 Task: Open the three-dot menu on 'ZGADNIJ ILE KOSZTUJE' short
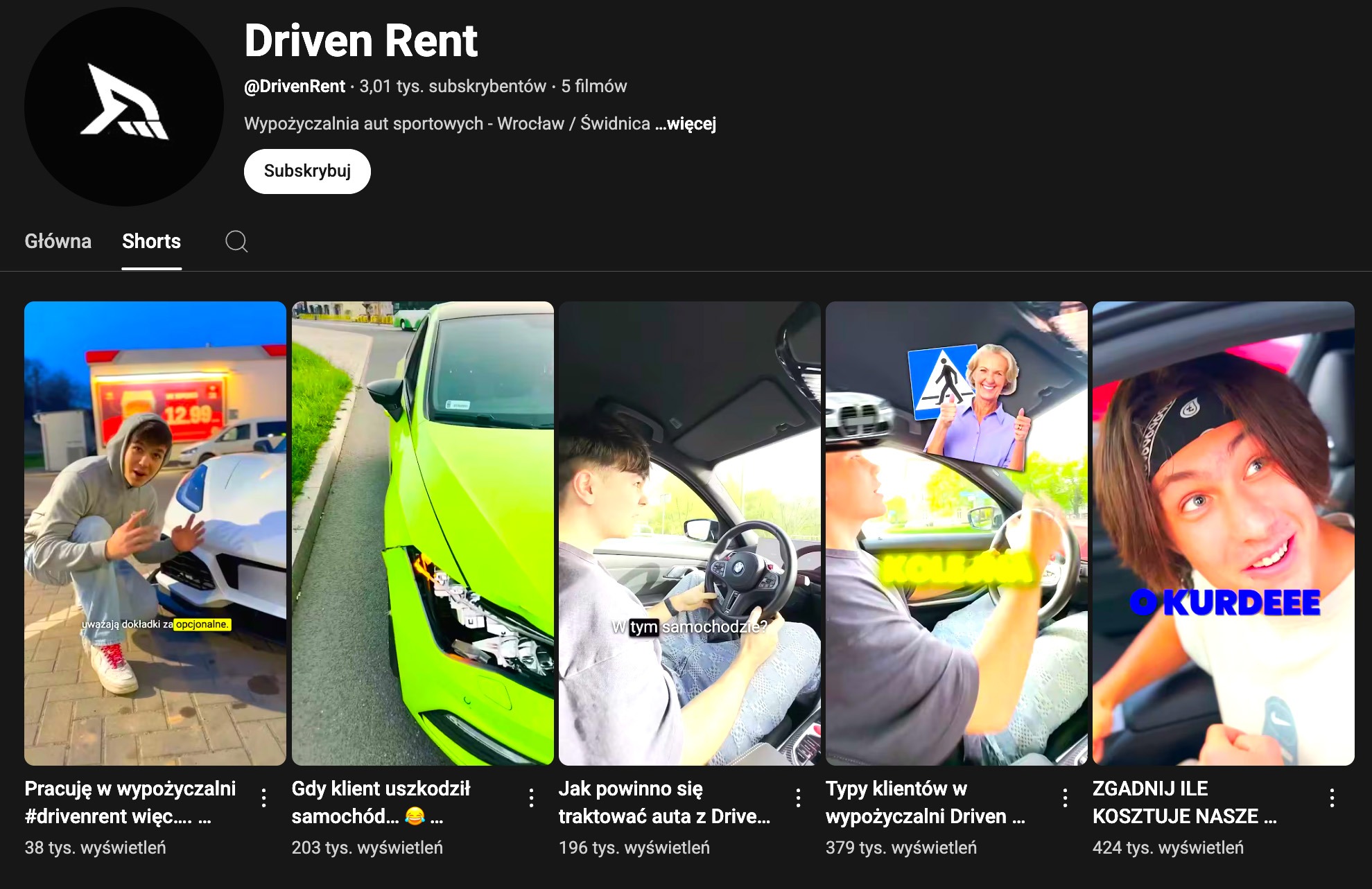(x=1333, y=799)
